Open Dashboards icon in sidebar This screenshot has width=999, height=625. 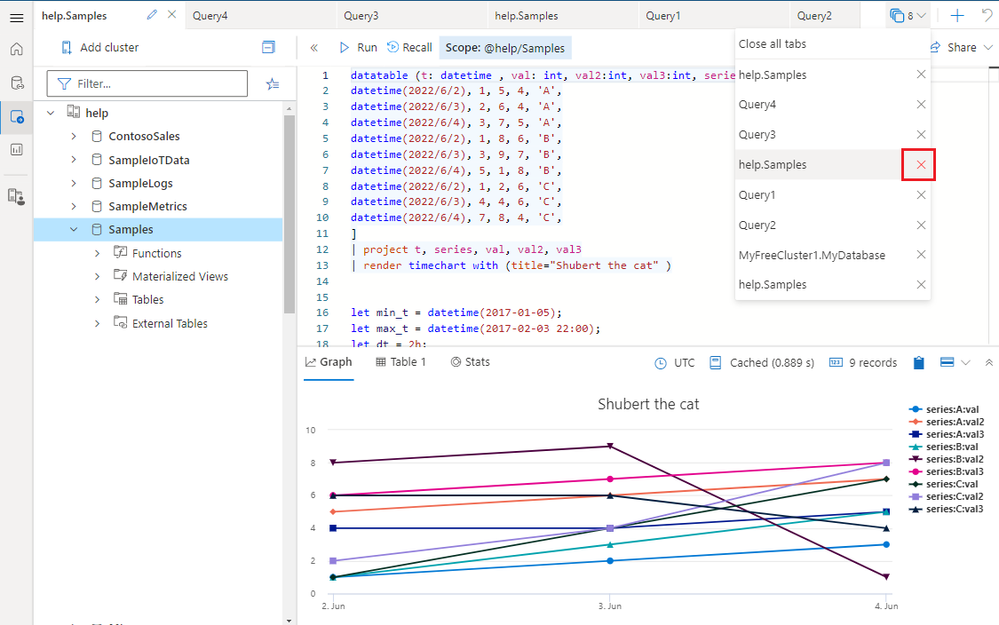point(17,150)
